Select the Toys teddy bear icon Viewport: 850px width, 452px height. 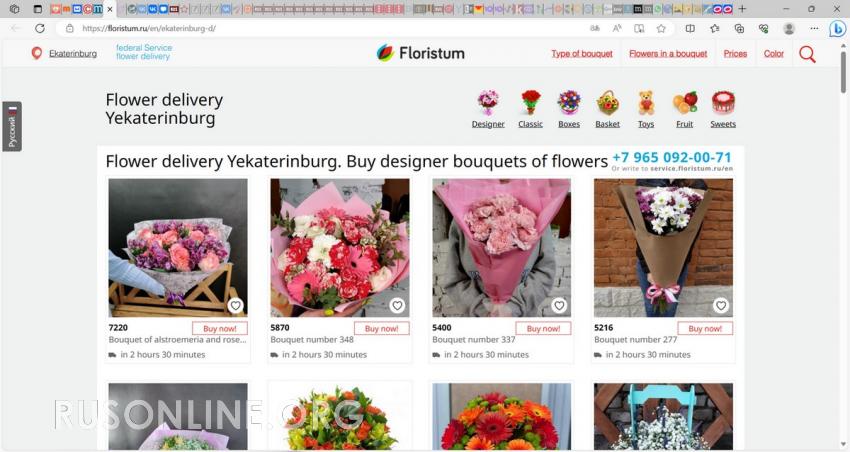click(x=646, y=102)
